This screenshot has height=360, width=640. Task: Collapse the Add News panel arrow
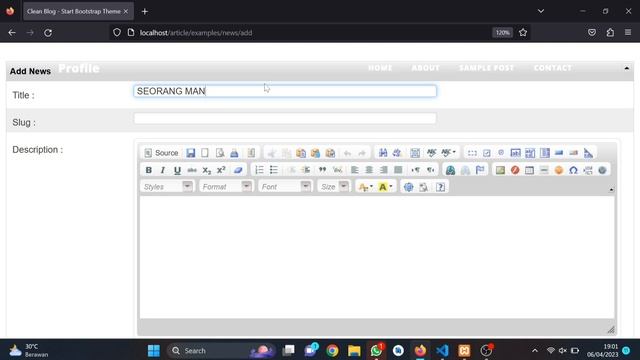627,68
